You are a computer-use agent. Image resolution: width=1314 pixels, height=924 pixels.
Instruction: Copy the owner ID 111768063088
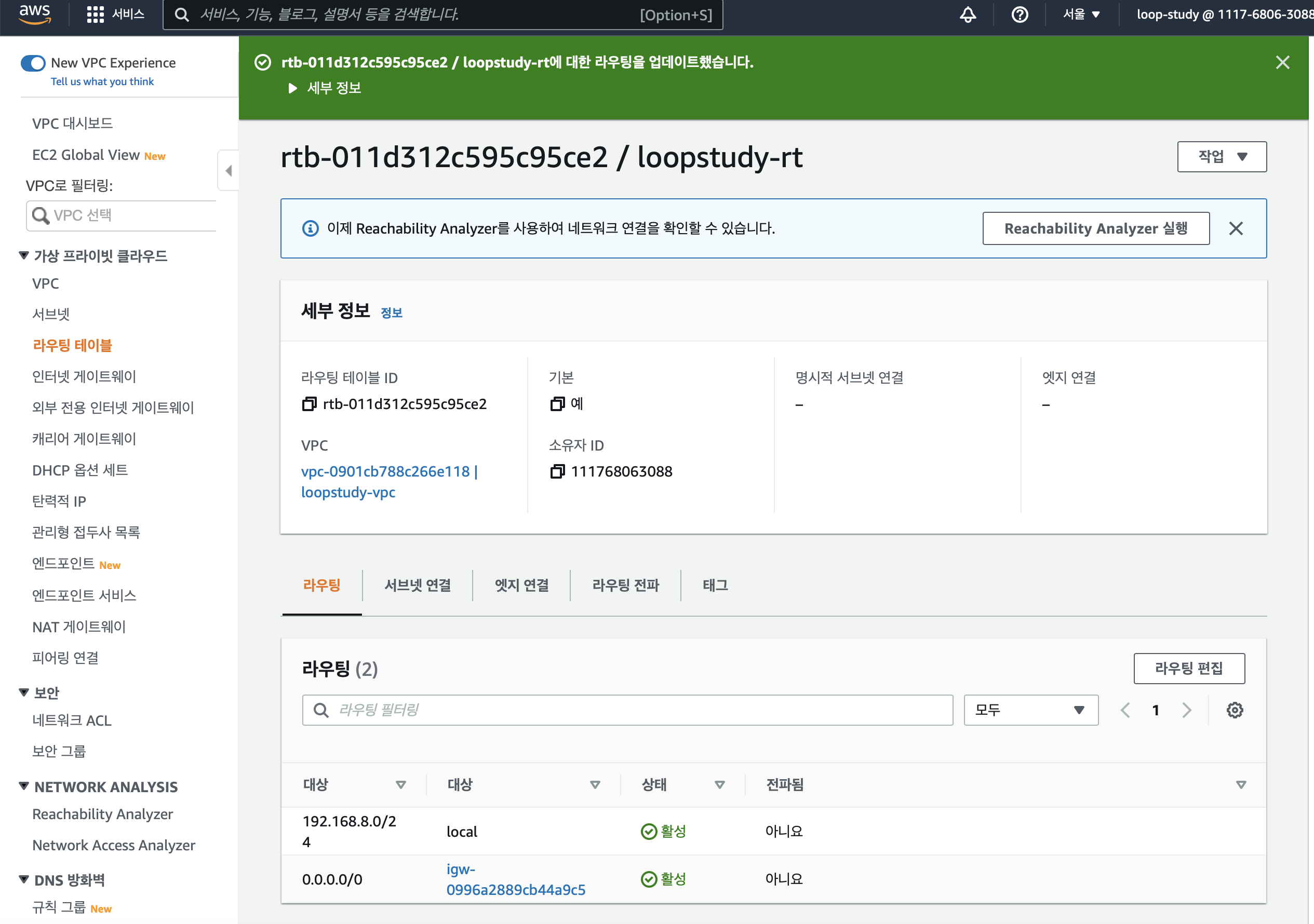(557, 471)
